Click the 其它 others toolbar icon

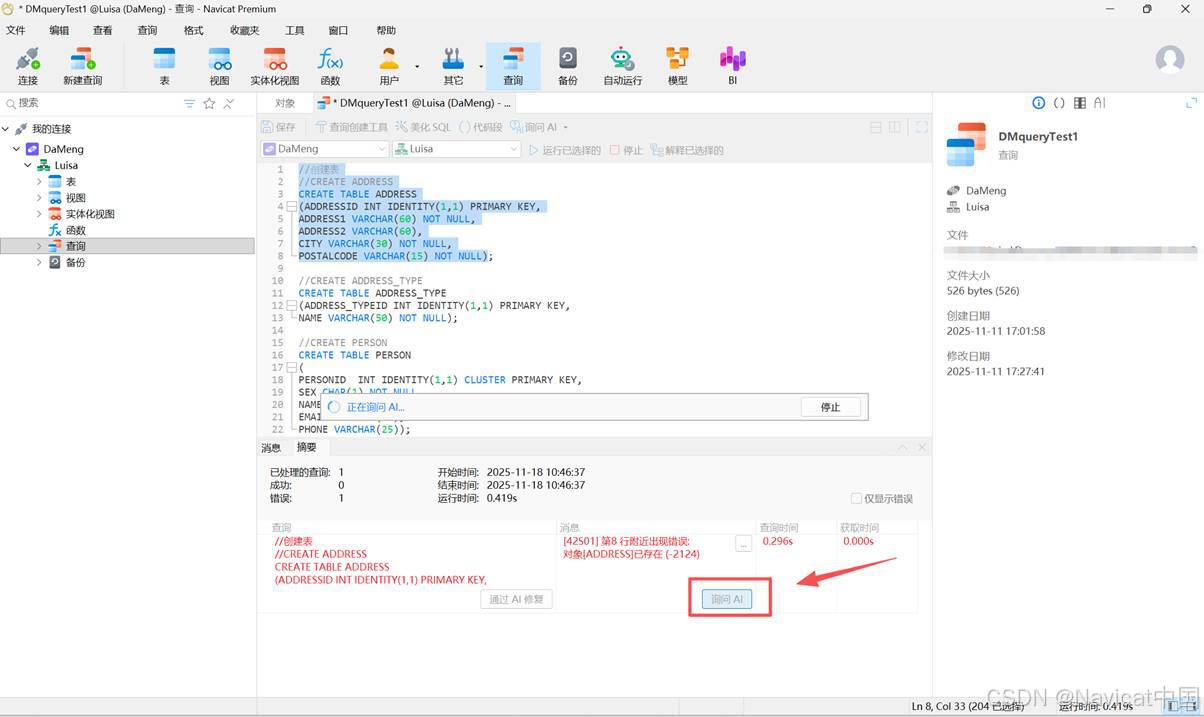(453, 66)
